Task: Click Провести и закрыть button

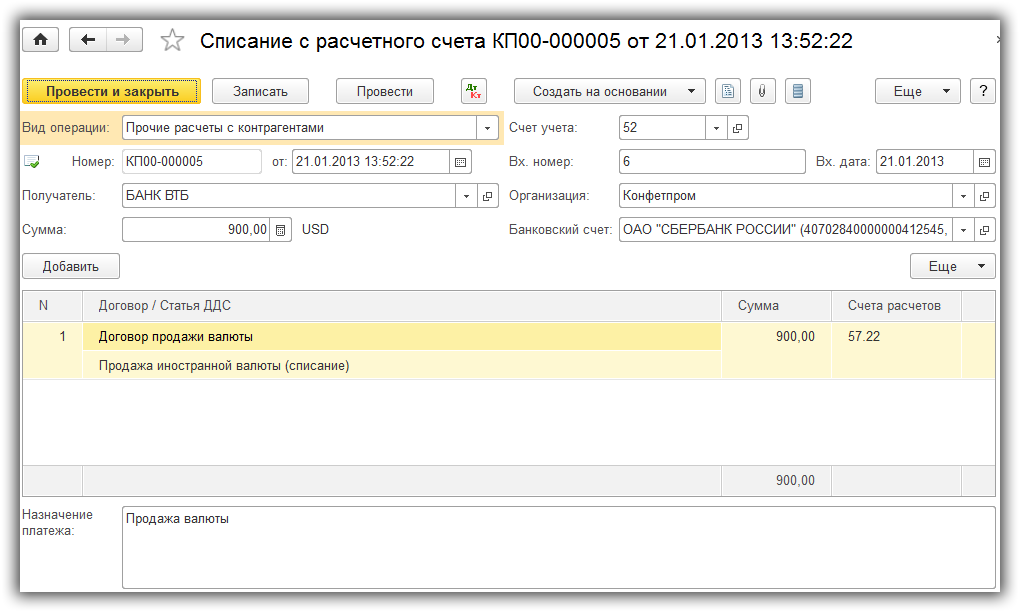Action: click(112, 91)
